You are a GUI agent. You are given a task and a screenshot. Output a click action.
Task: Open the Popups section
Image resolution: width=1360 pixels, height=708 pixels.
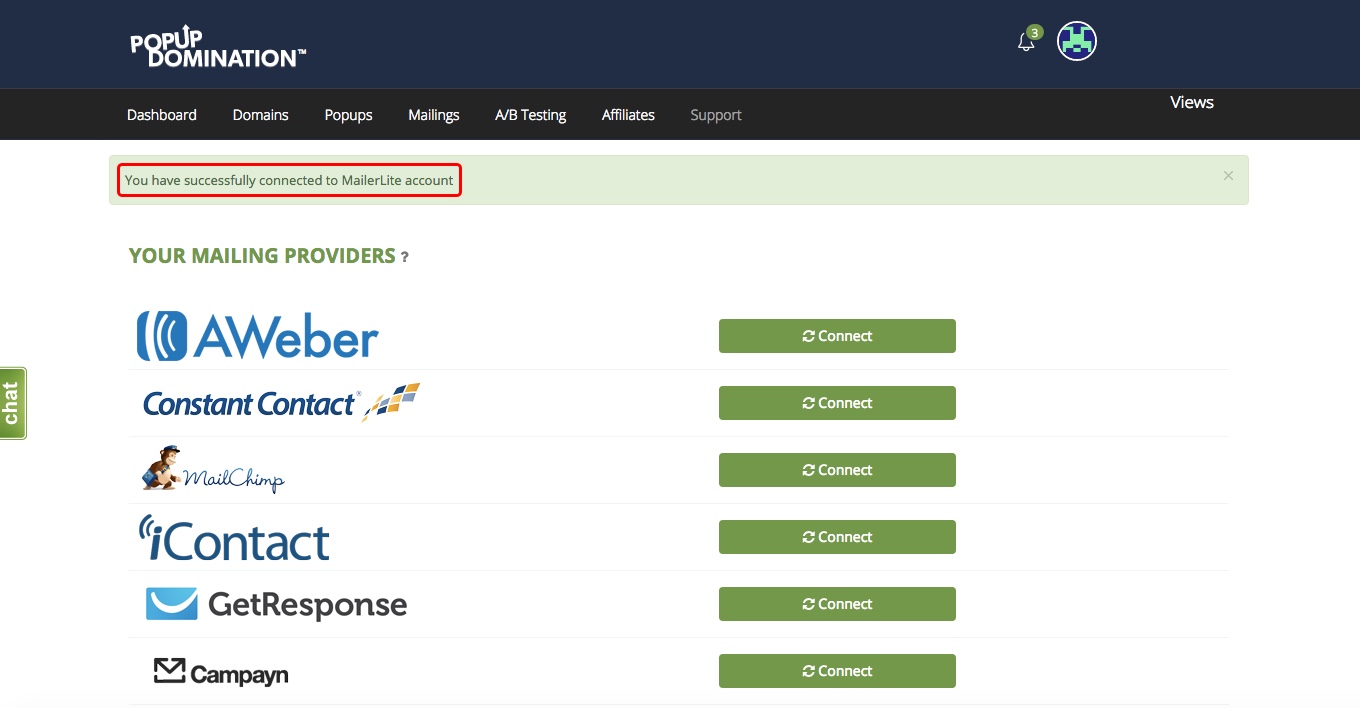pyautogui.click(x=348, y=115)
